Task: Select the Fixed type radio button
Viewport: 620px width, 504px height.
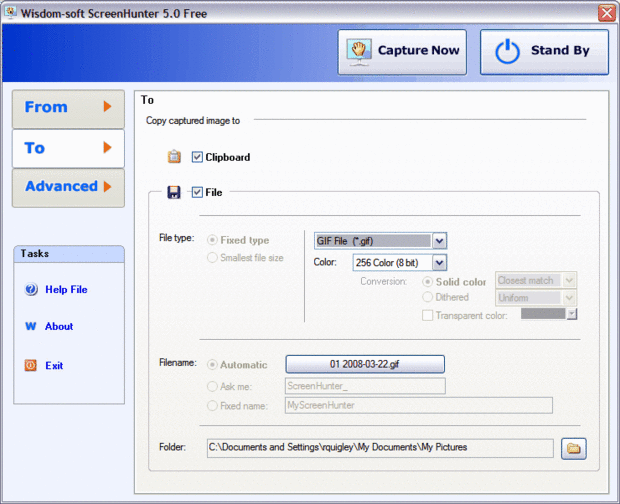Action: coord(212,240)
